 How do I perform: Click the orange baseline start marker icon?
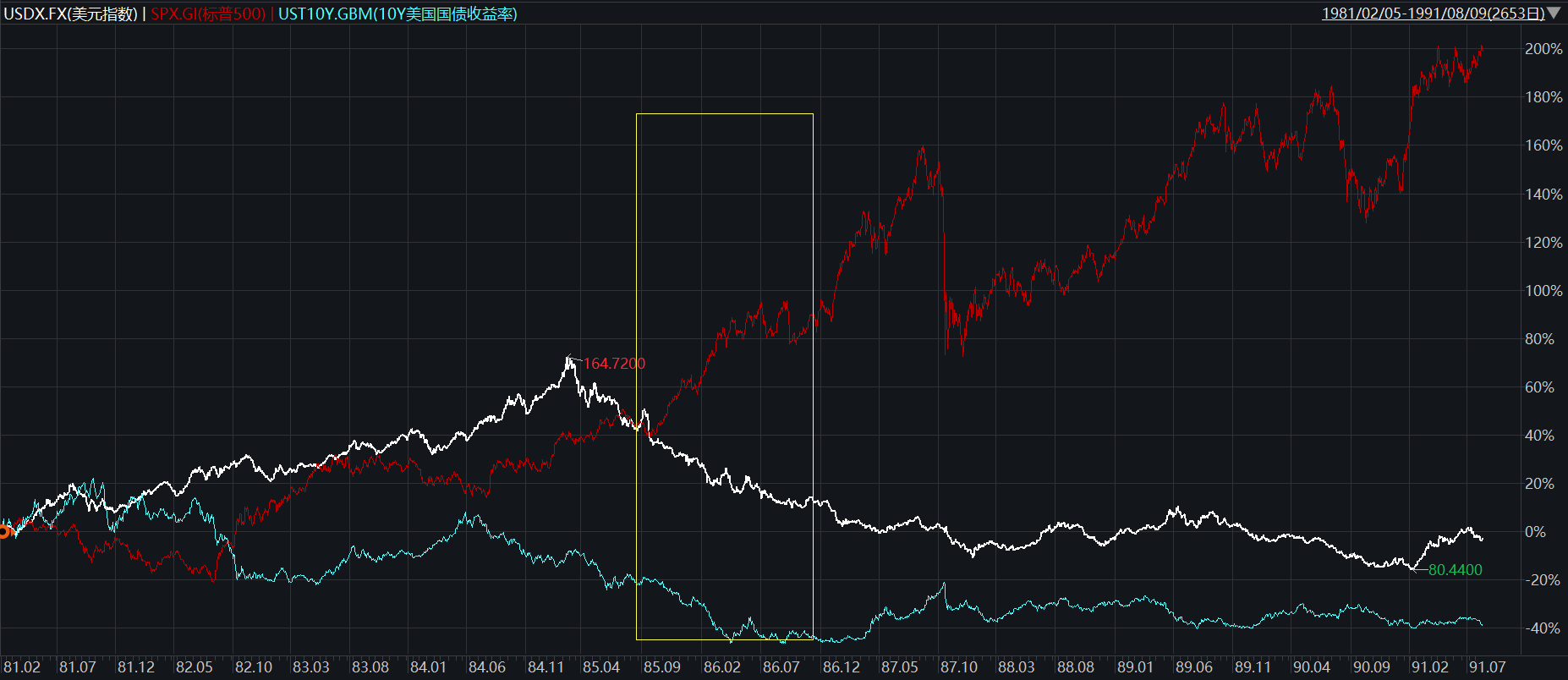(4, 531)
